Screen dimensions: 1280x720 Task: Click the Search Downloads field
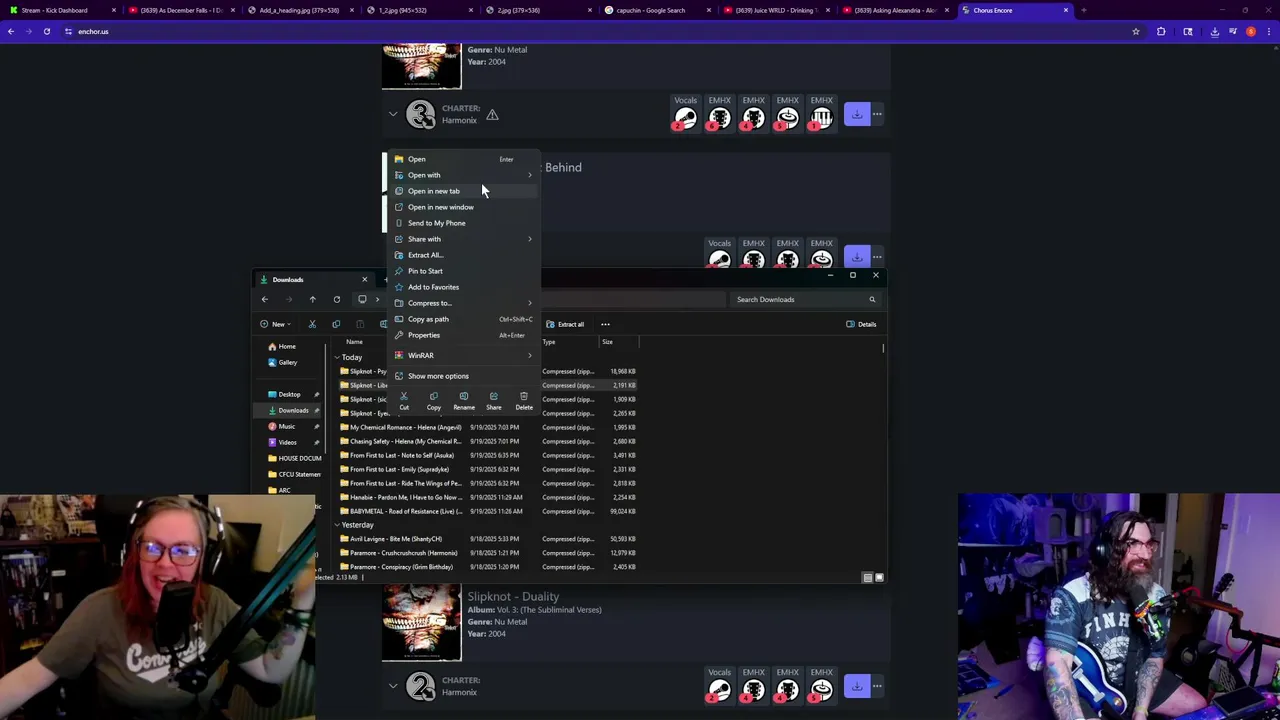tap(805, 299)
